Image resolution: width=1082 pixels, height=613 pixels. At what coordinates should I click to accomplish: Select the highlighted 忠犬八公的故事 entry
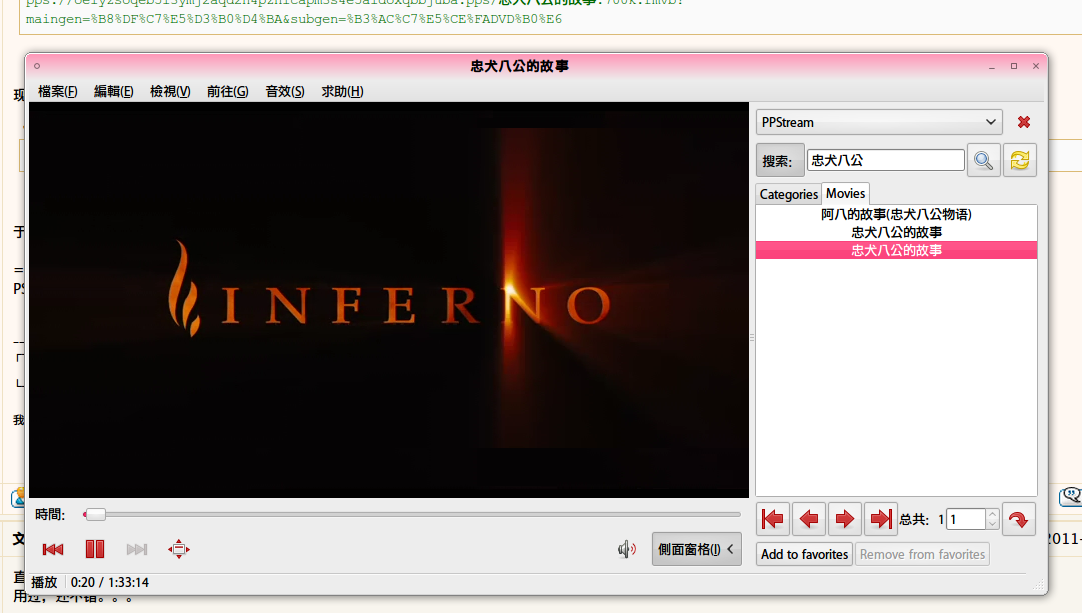point(896,251)
